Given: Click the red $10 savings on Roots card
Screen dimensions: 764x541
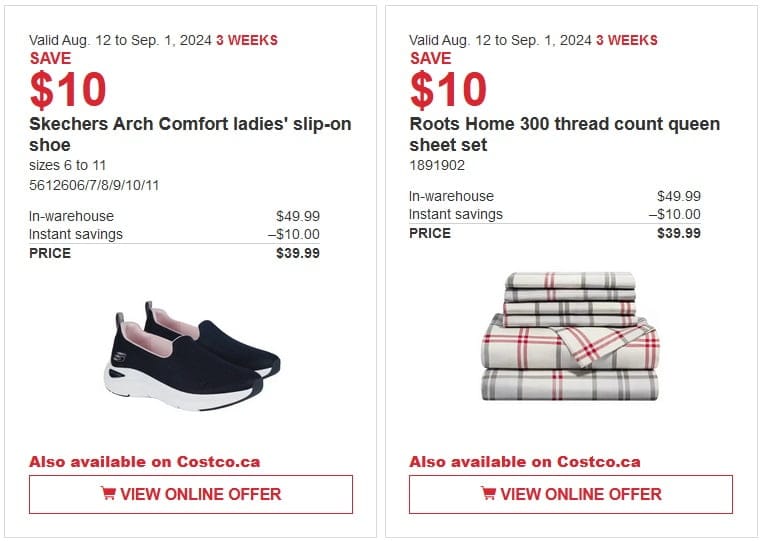Looking at the screenshot, I should click(448, 90).
